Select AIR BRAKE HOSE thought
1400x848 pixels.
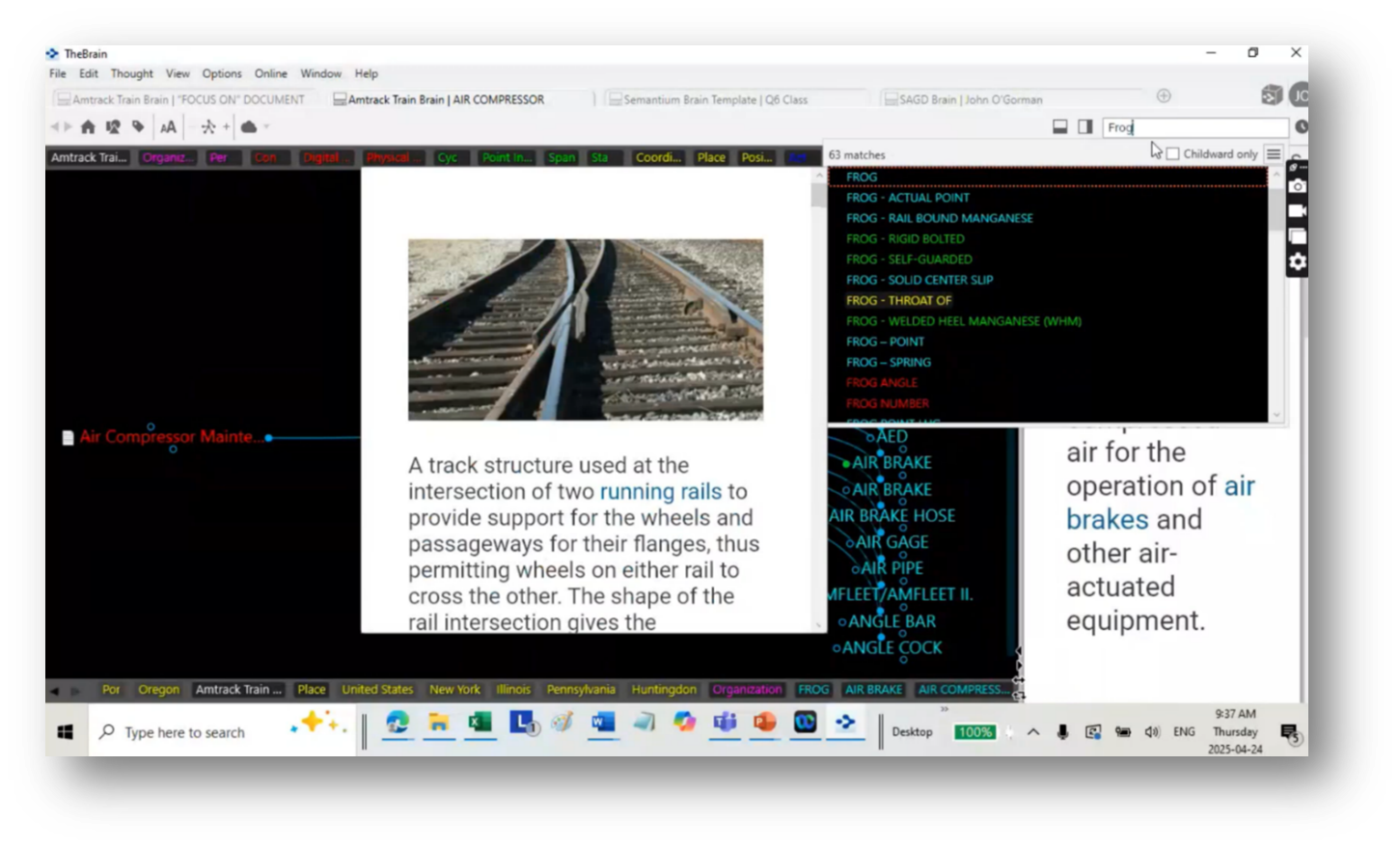[892, 516]
